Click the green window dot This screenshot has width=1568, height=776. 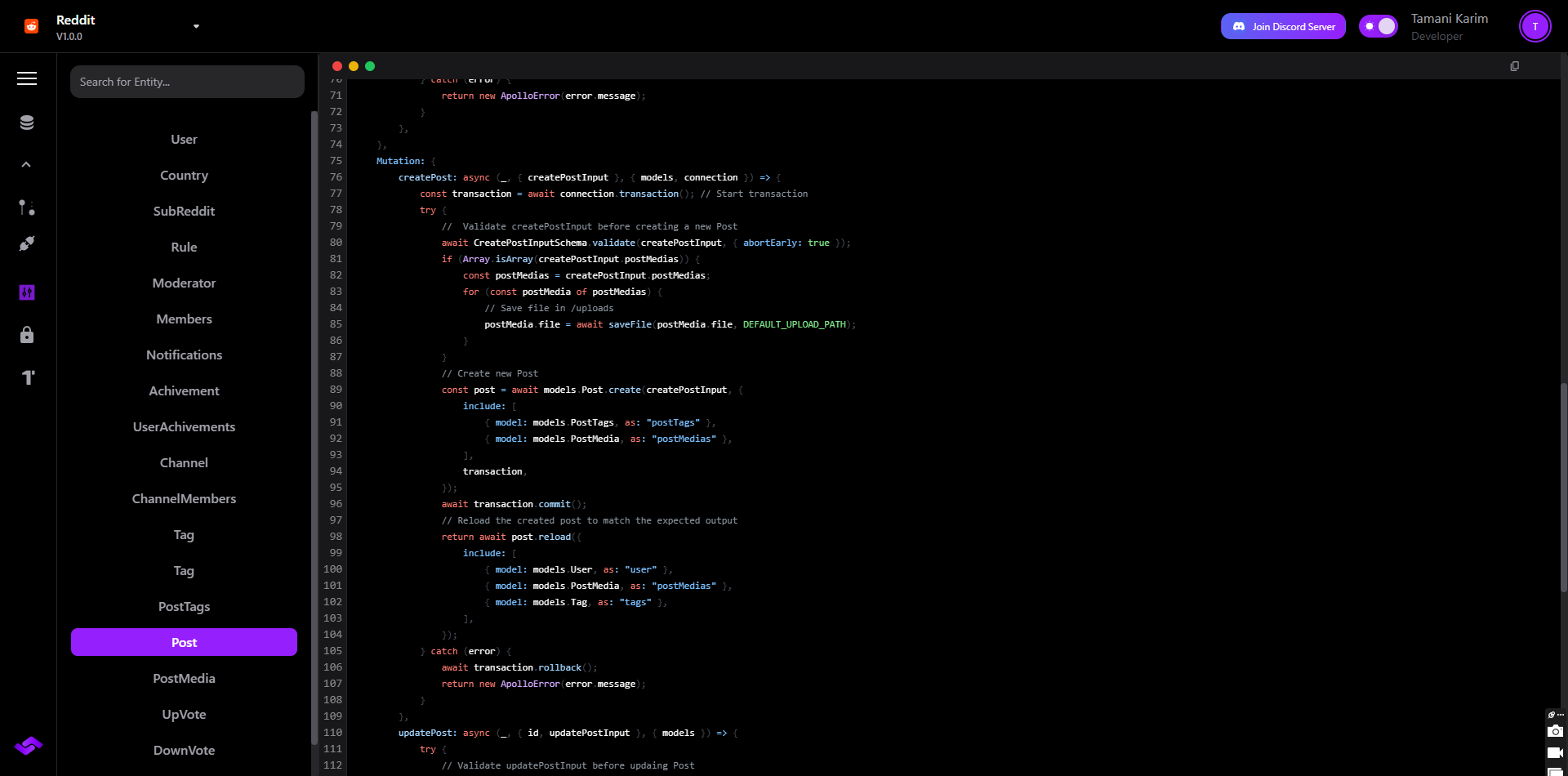click(370, 66)
